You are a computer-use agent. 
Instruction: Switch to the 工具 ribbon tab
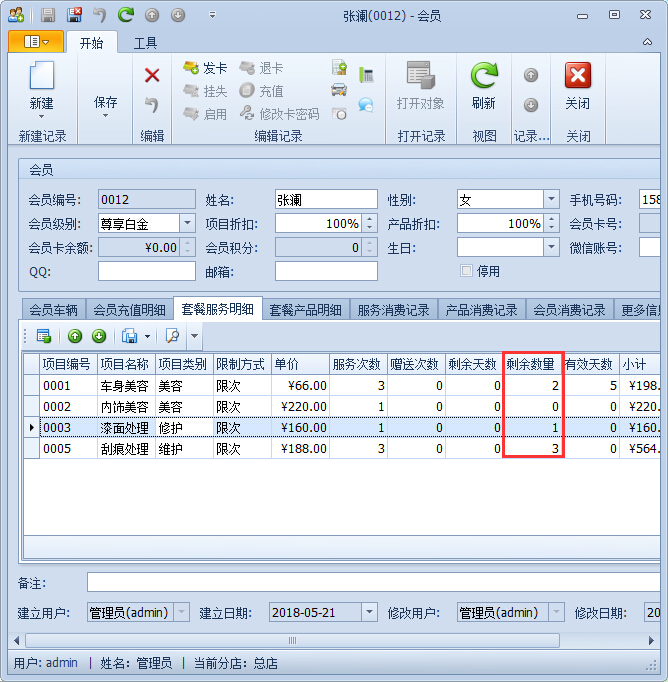pyautogui.click(x=145, y=43)
